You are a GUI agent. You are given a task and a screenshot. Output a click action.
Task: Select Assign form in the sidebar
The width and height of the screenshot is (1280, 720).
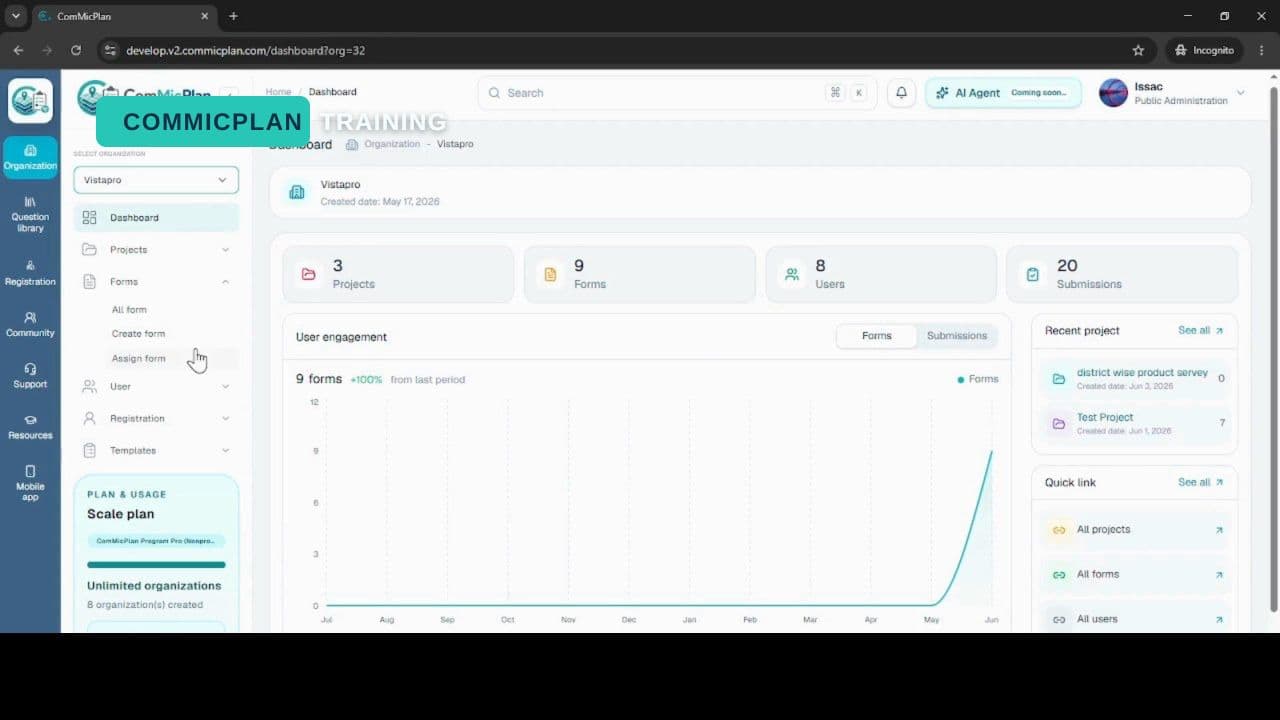pos(139,358)
